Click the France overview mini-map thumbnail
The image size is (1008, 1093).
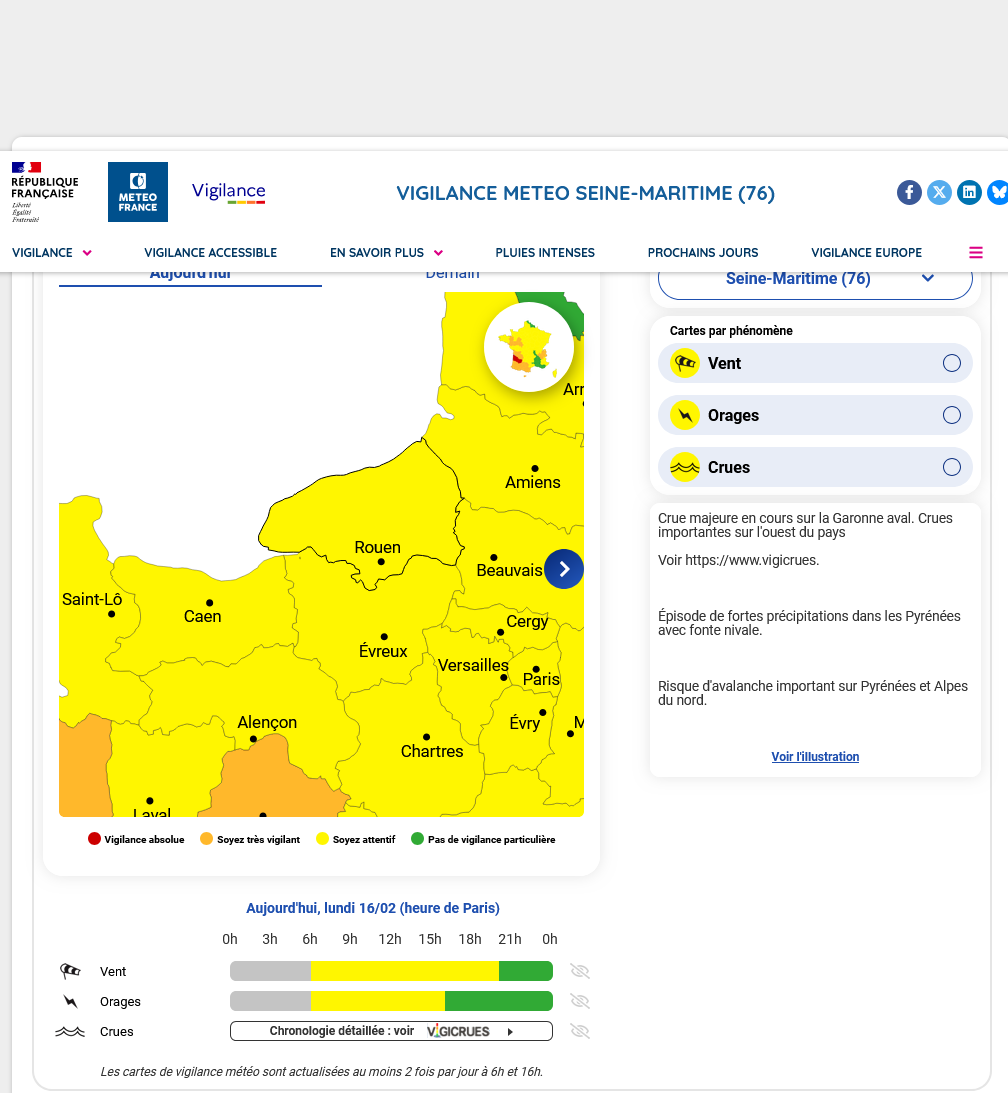[x=529, y=347]
